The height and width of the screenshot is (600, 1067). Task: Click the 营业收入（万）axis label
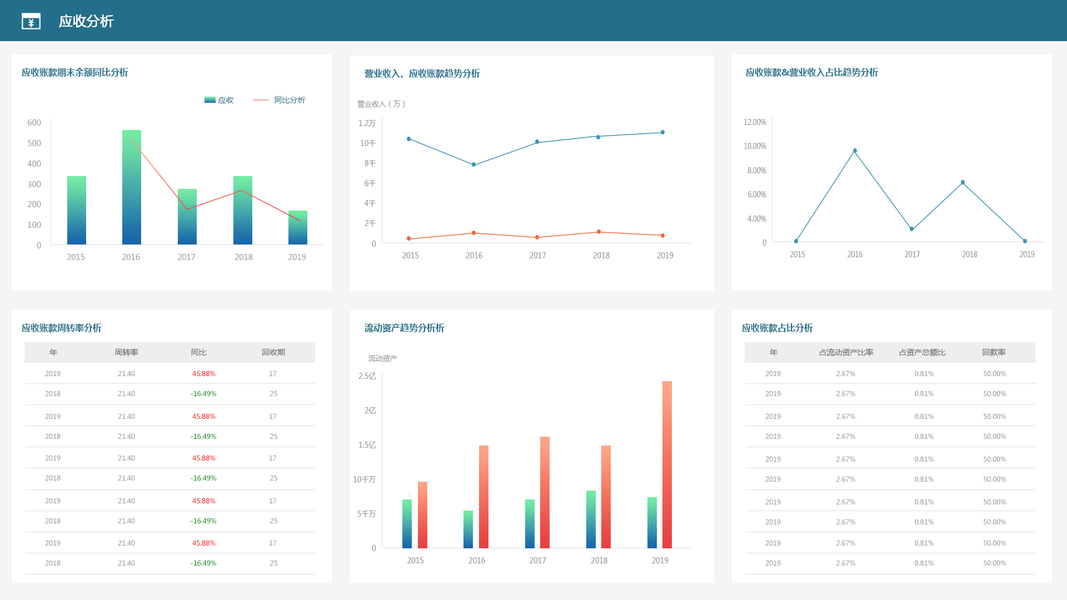tap(382, 104)
